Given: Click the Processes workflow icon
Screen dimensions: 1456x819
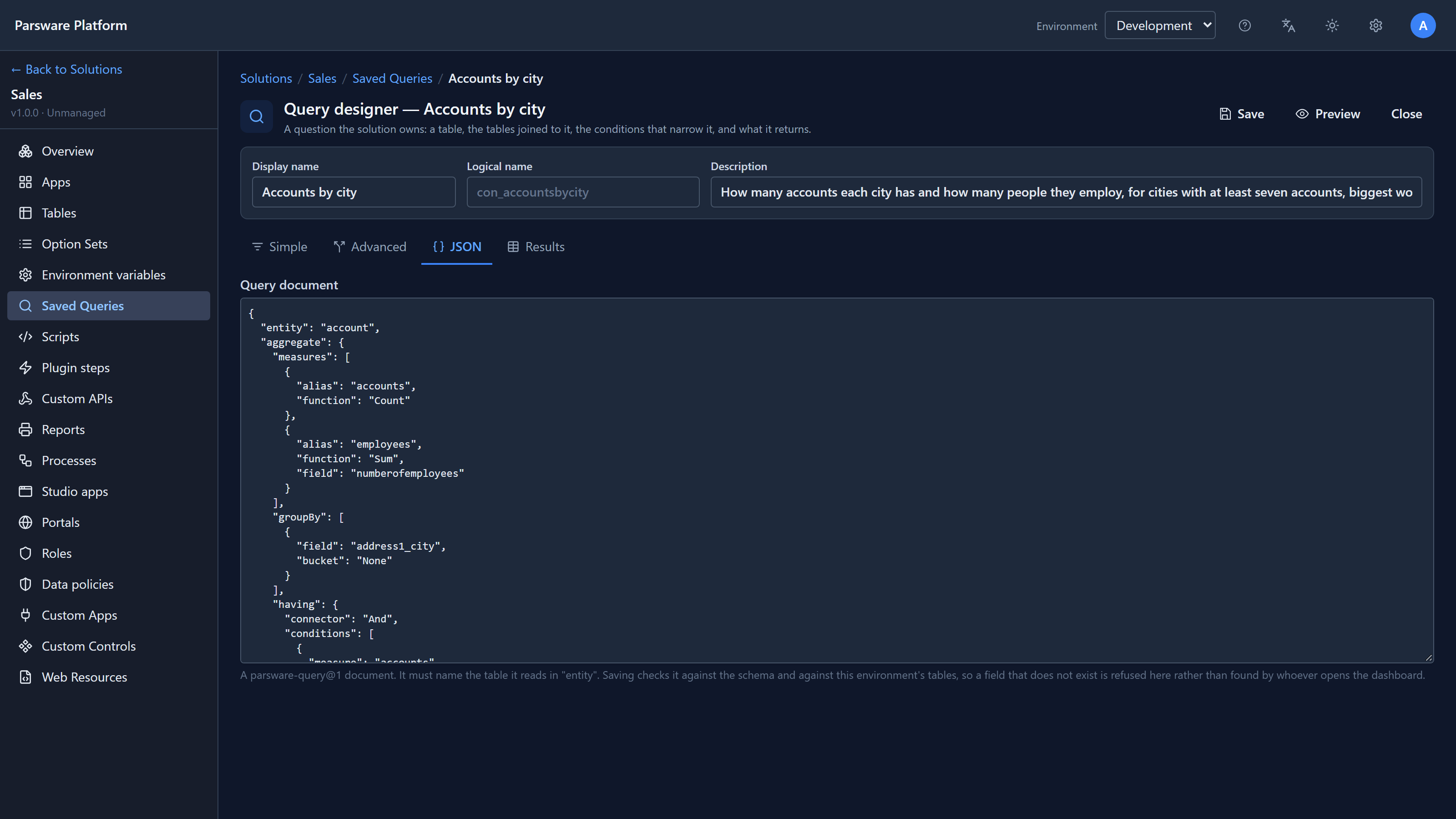Looking at the screenshot, I should point(25,460).
